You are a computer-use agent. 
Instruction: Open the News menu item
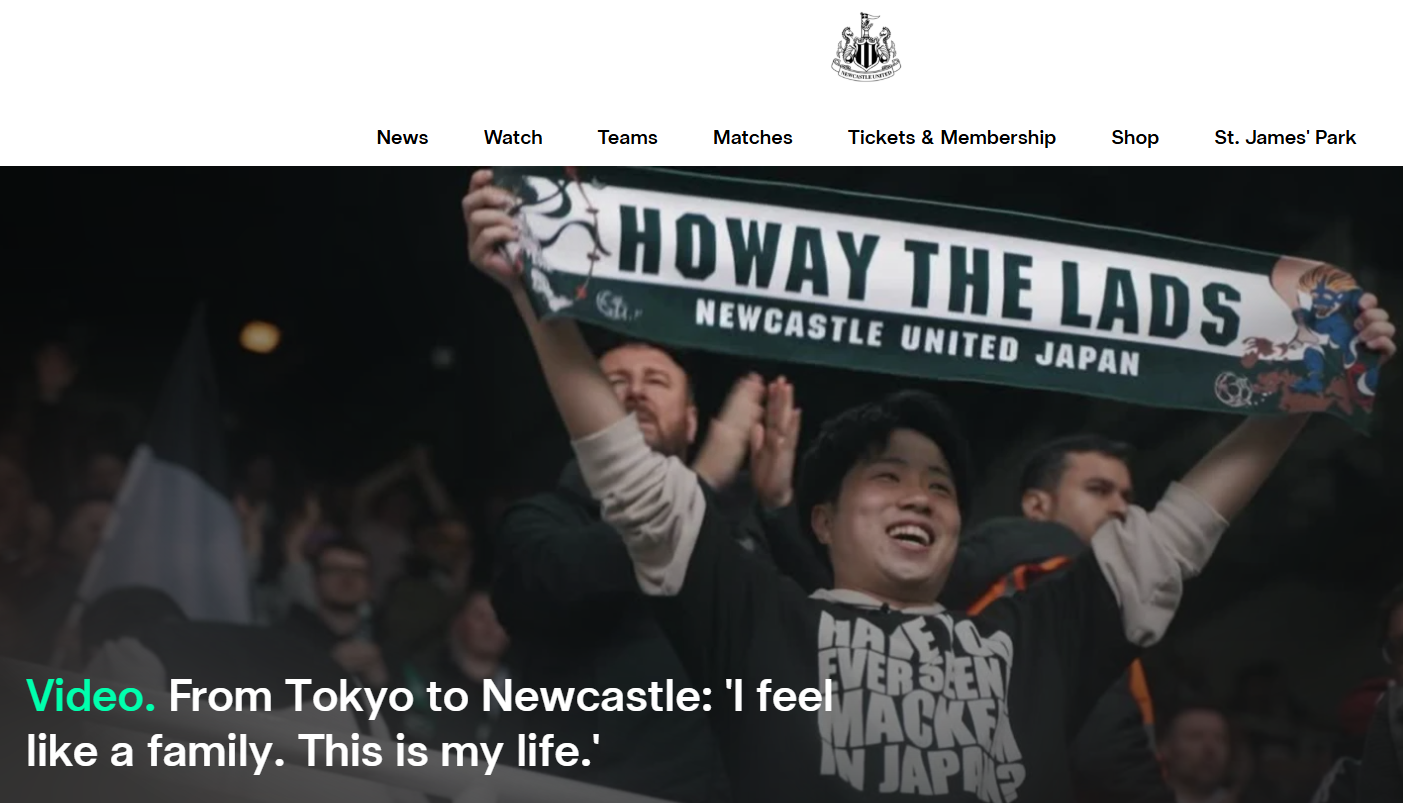(402, 138)
